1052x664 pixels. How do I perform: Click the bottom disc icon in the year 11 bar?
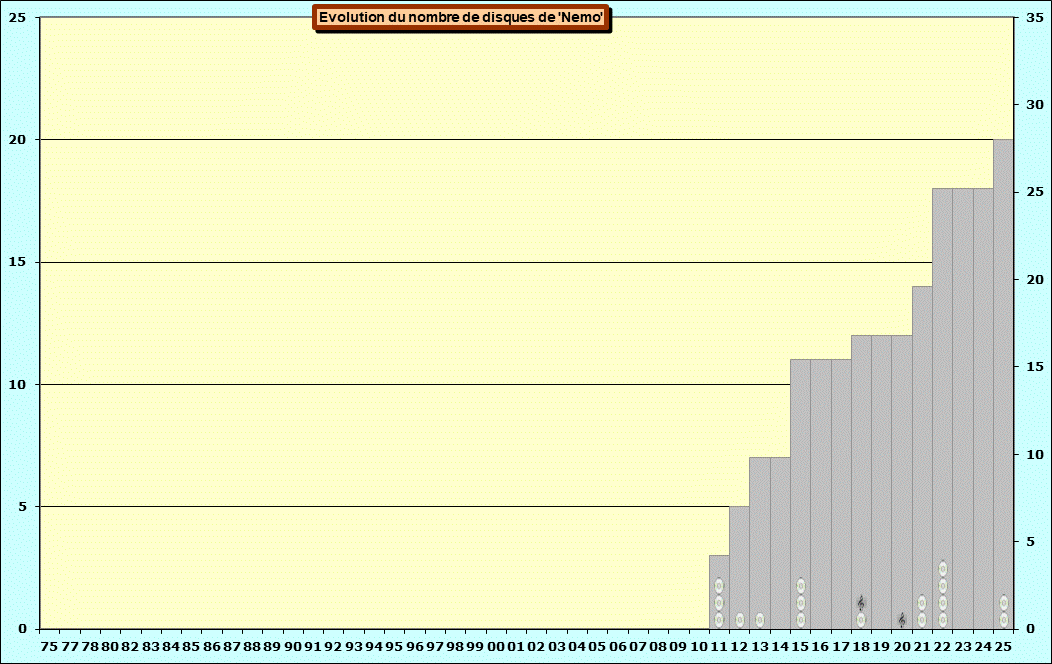click(x=719, y=620)
